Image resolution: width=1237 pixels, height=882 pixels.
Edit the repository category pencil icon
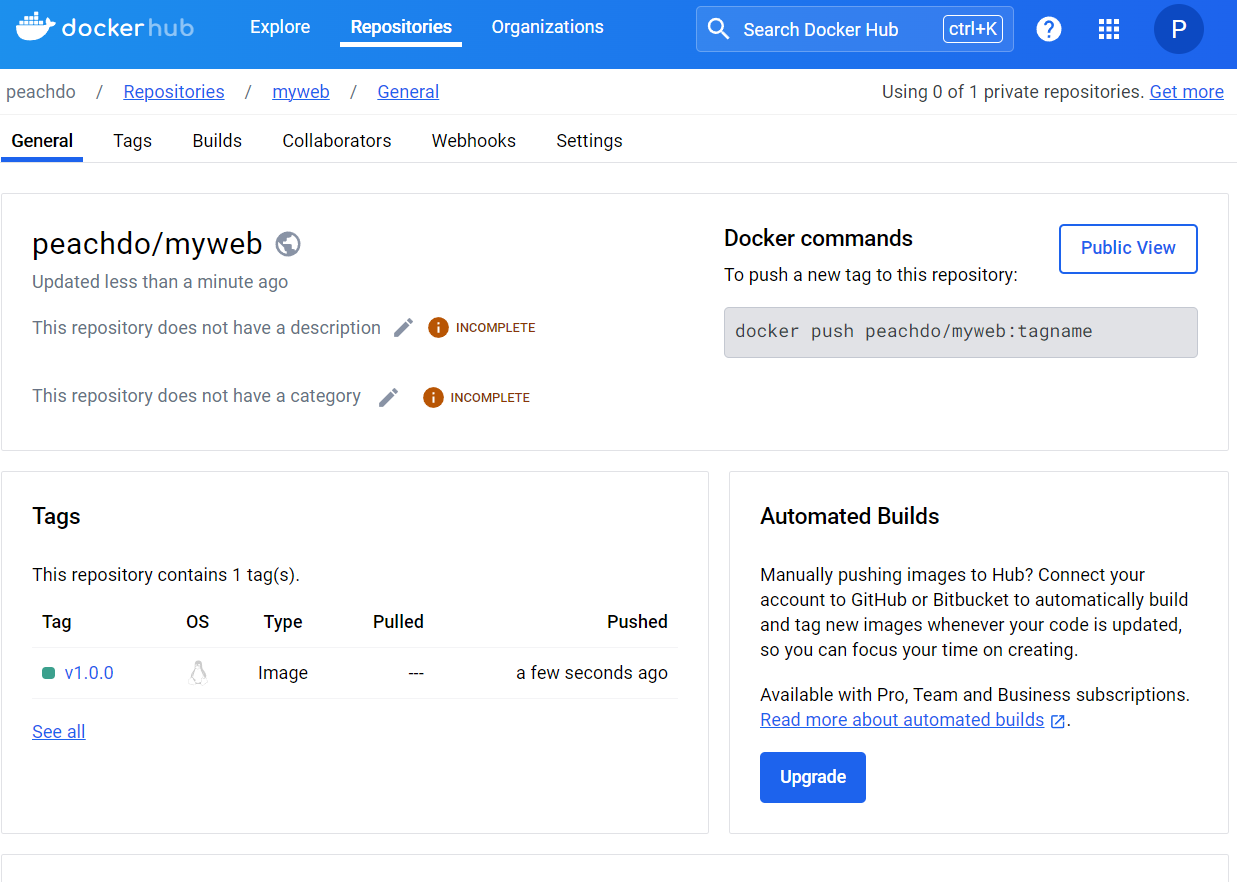coord(389,397)
